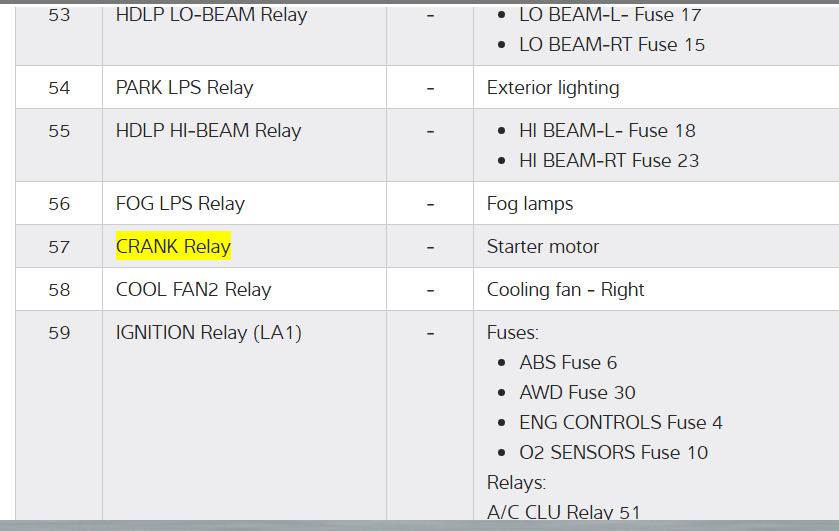Screen dimensions: 839x531
Task: Click the HI BEAM-RT Fuse 23 entry
Action: click(x=609, y=161)
